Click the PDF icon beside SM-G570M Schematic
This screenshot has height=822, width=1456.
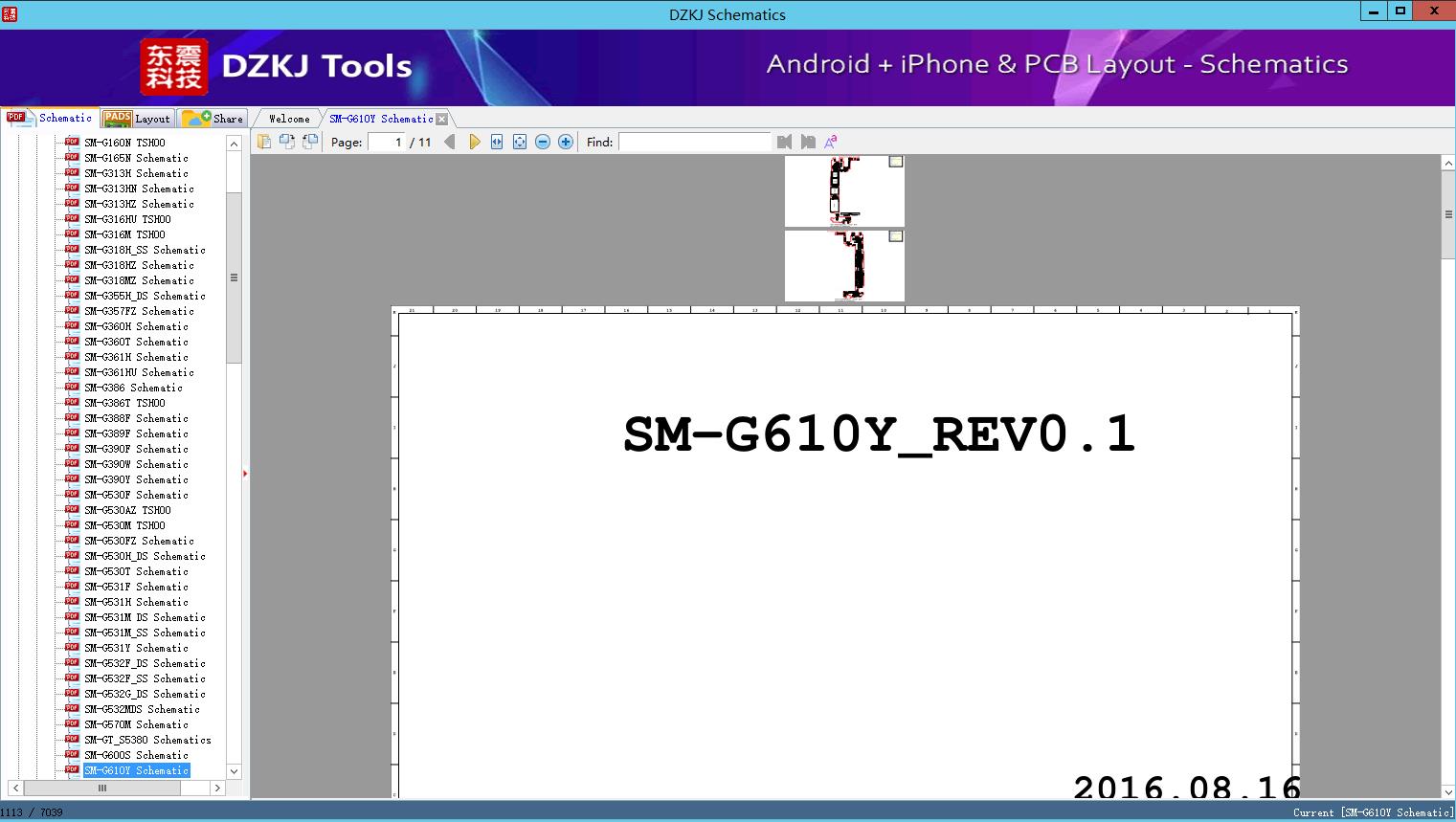(72, 723)
